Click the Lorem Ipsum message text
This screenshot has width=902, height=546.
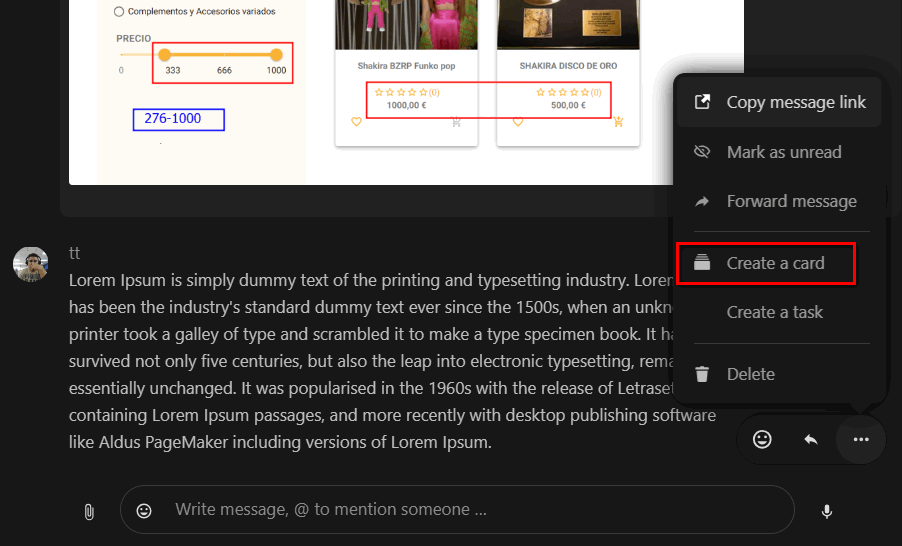coord(392,361)
